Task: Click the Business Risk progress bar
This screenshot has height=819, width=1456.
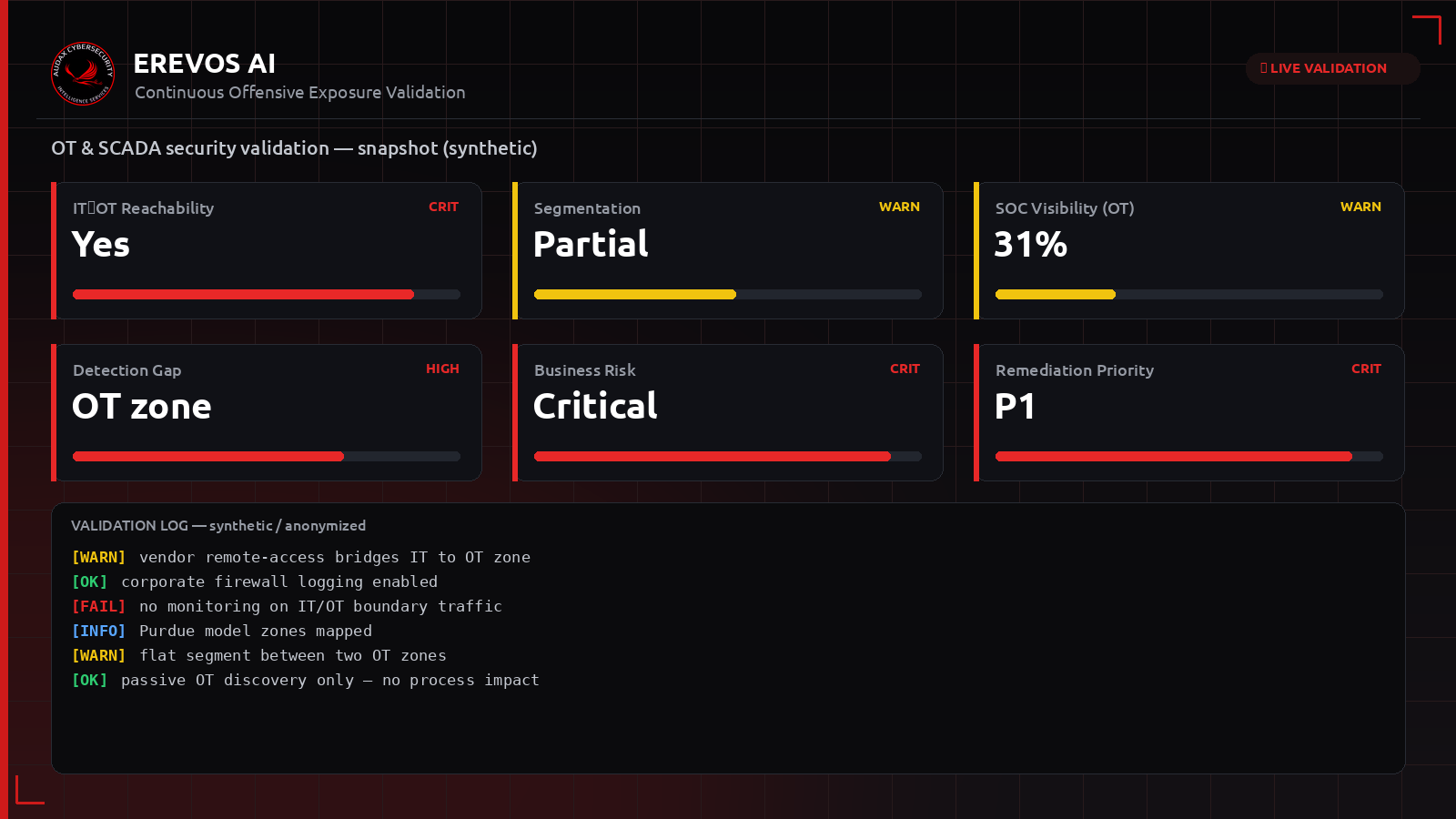Action: point(728,456)
